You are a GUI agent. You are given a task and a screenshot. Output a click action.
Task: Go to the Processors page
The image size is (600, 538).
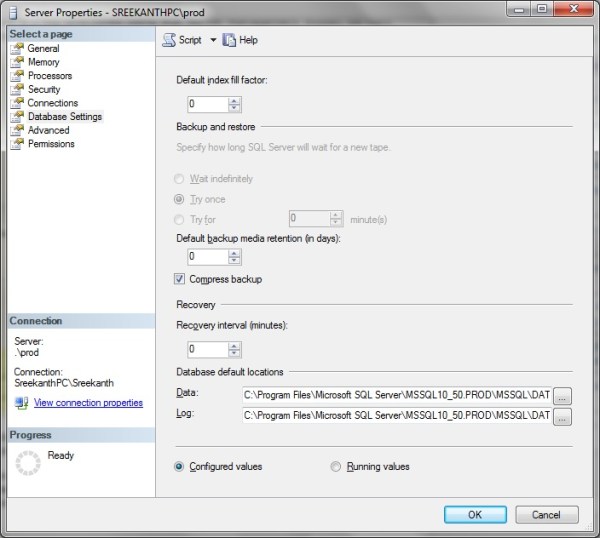(49, 76)
